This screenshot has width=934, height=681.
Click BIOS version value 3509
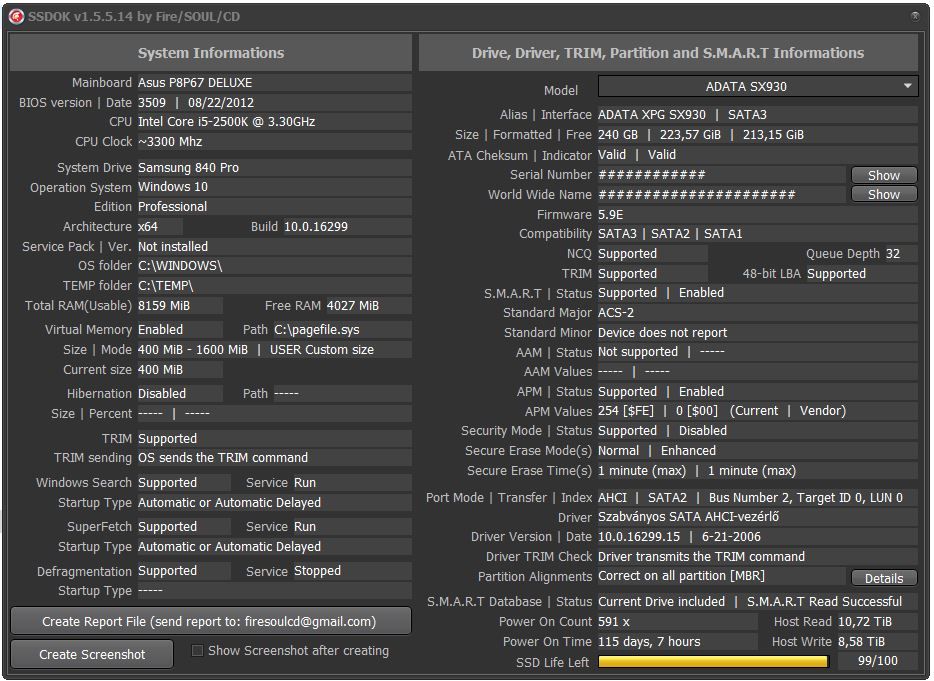[x=152, y=102]
